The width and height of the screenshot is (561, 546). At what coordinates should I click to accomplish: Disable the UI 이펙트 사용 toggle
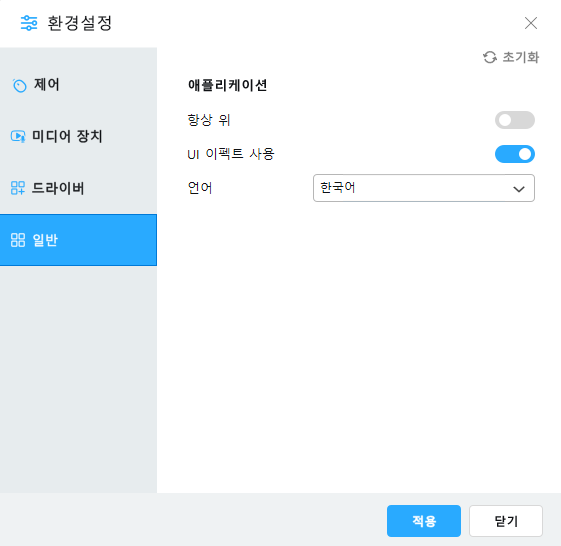point(514,154)
